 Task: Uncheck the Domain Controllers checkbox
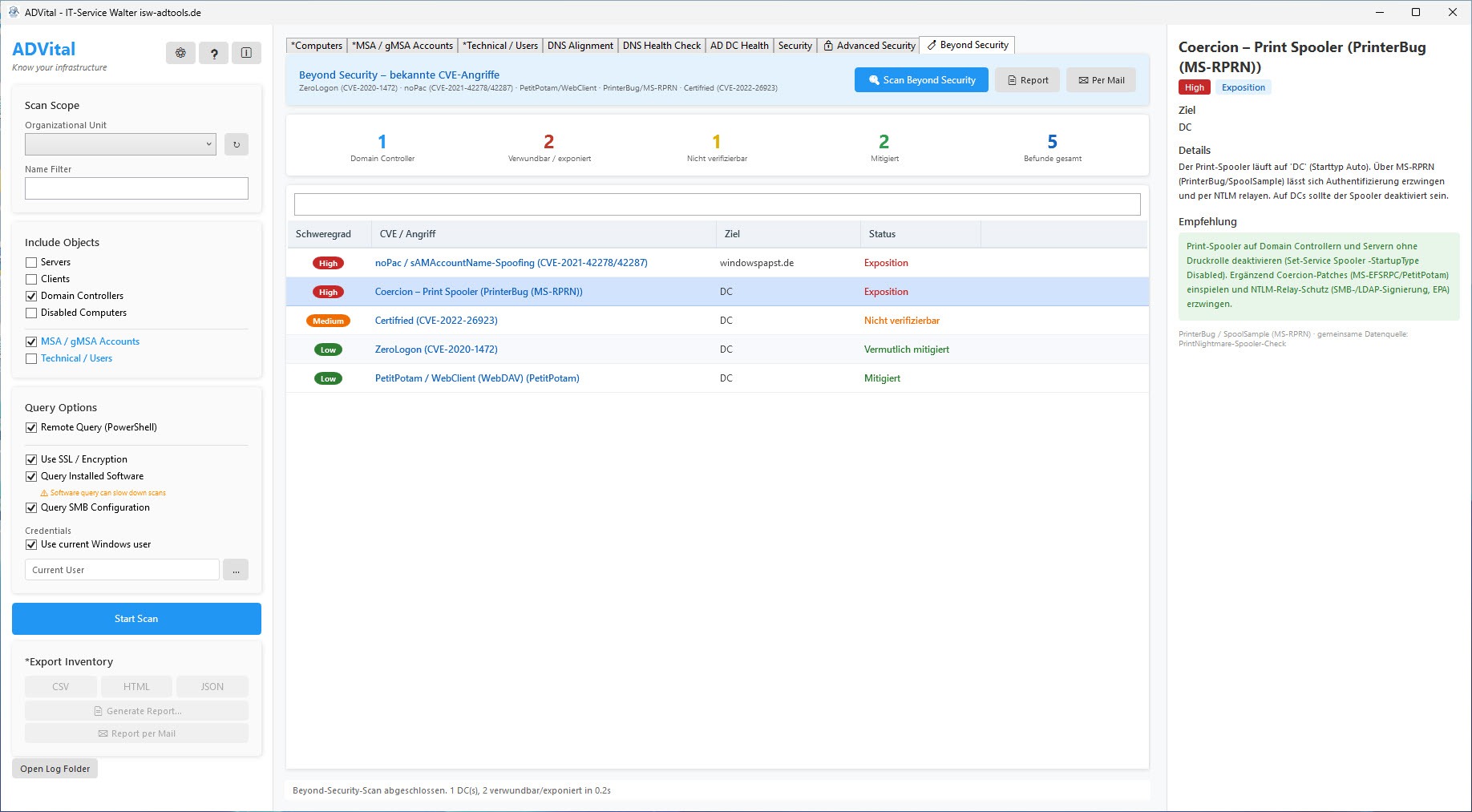[x=31, y=296]
